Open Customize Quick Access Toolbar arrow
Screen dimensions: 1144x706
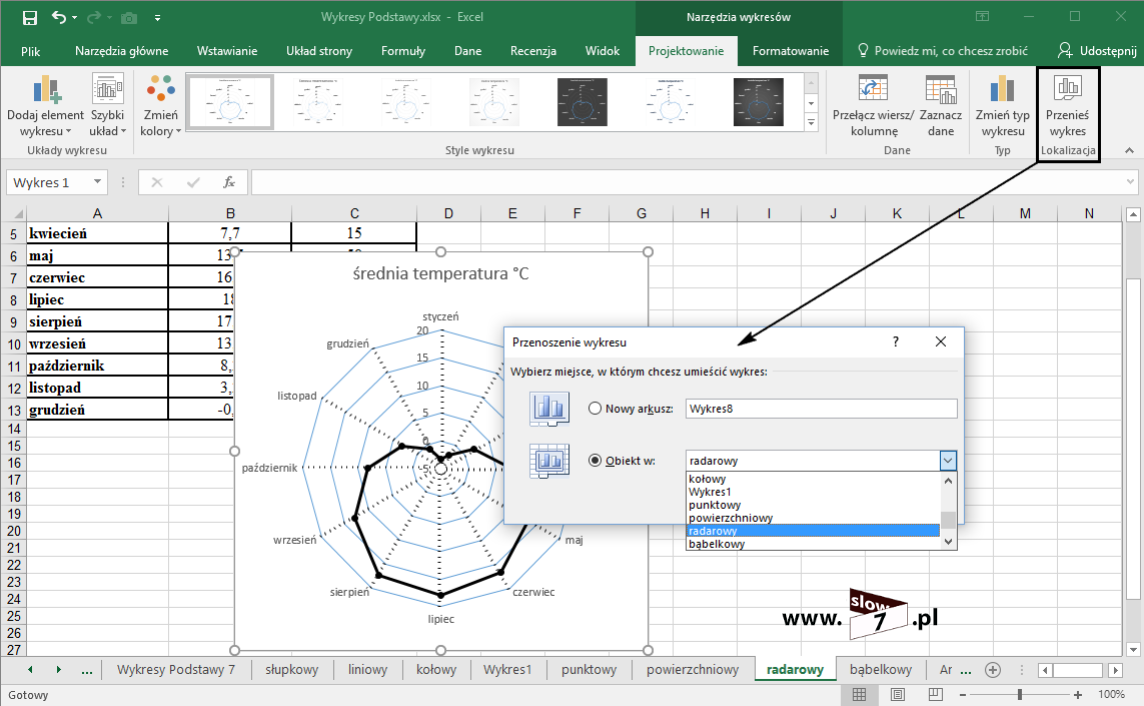click(x=158, y=18)
